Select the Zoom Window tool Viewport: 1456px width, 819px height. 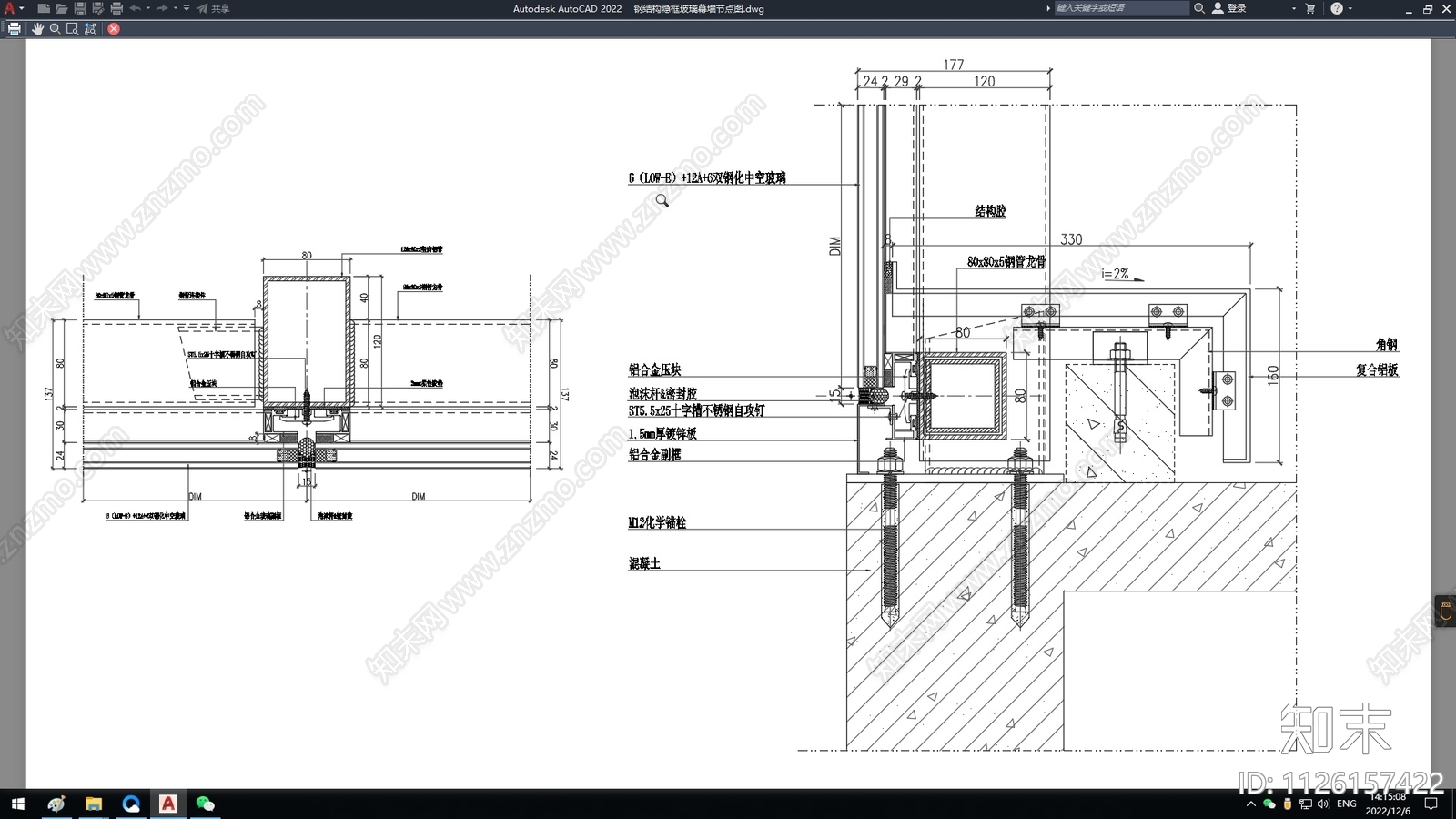(x=72, y=29)
